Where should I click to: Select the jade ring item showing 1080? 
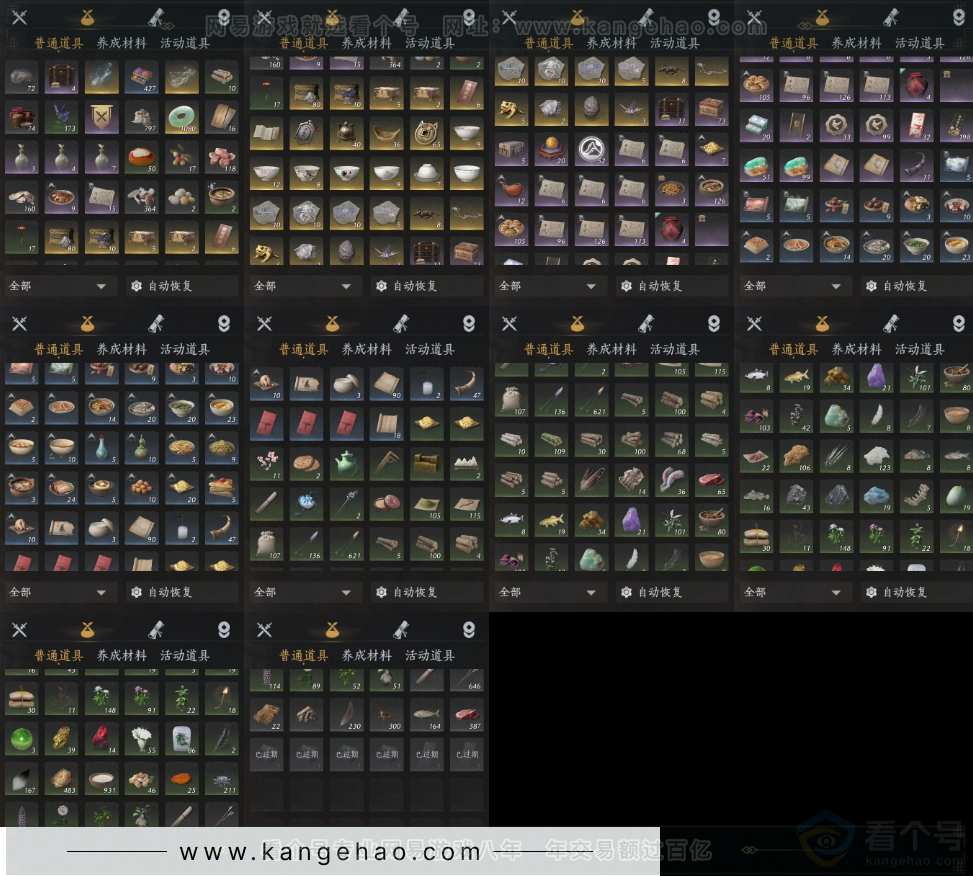[x=181, y=118]
